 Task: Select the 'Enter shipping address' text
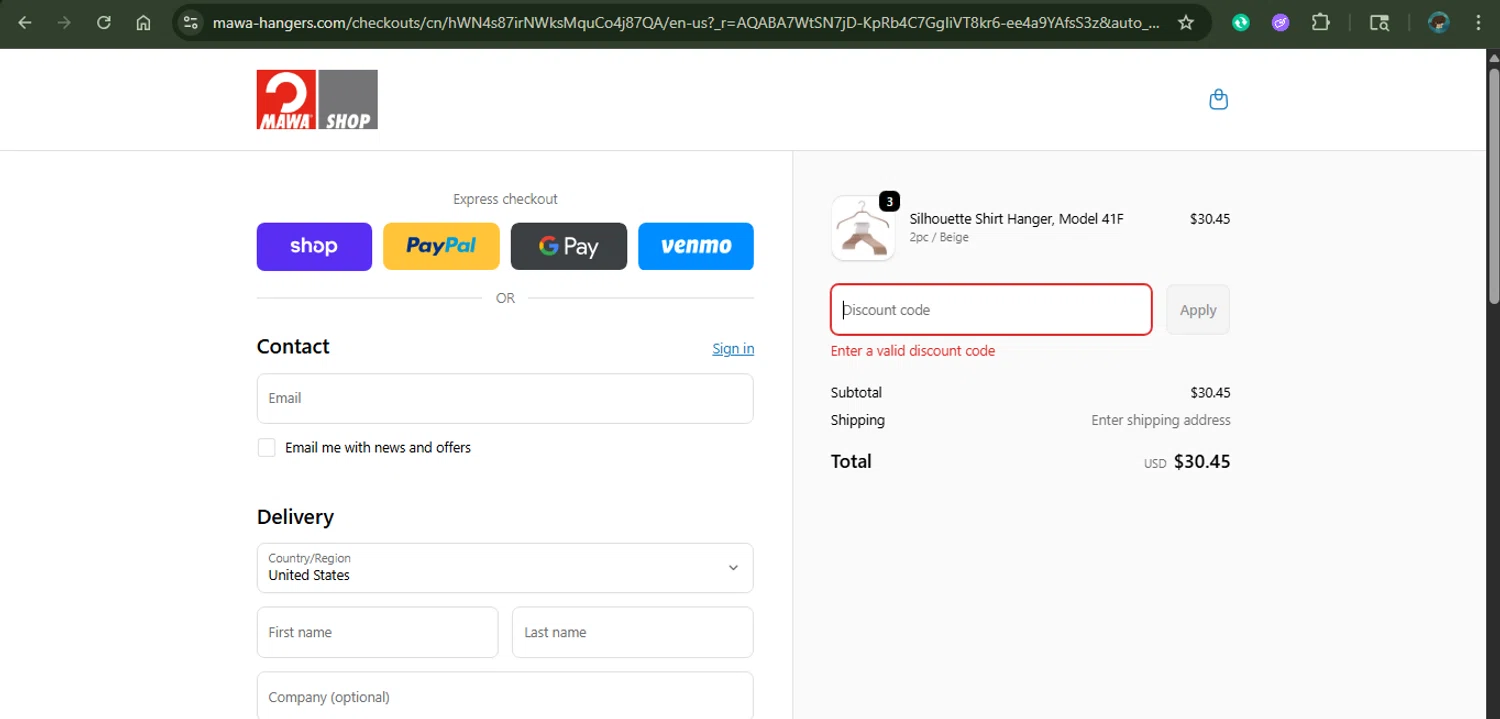(x=1161, y=420)
